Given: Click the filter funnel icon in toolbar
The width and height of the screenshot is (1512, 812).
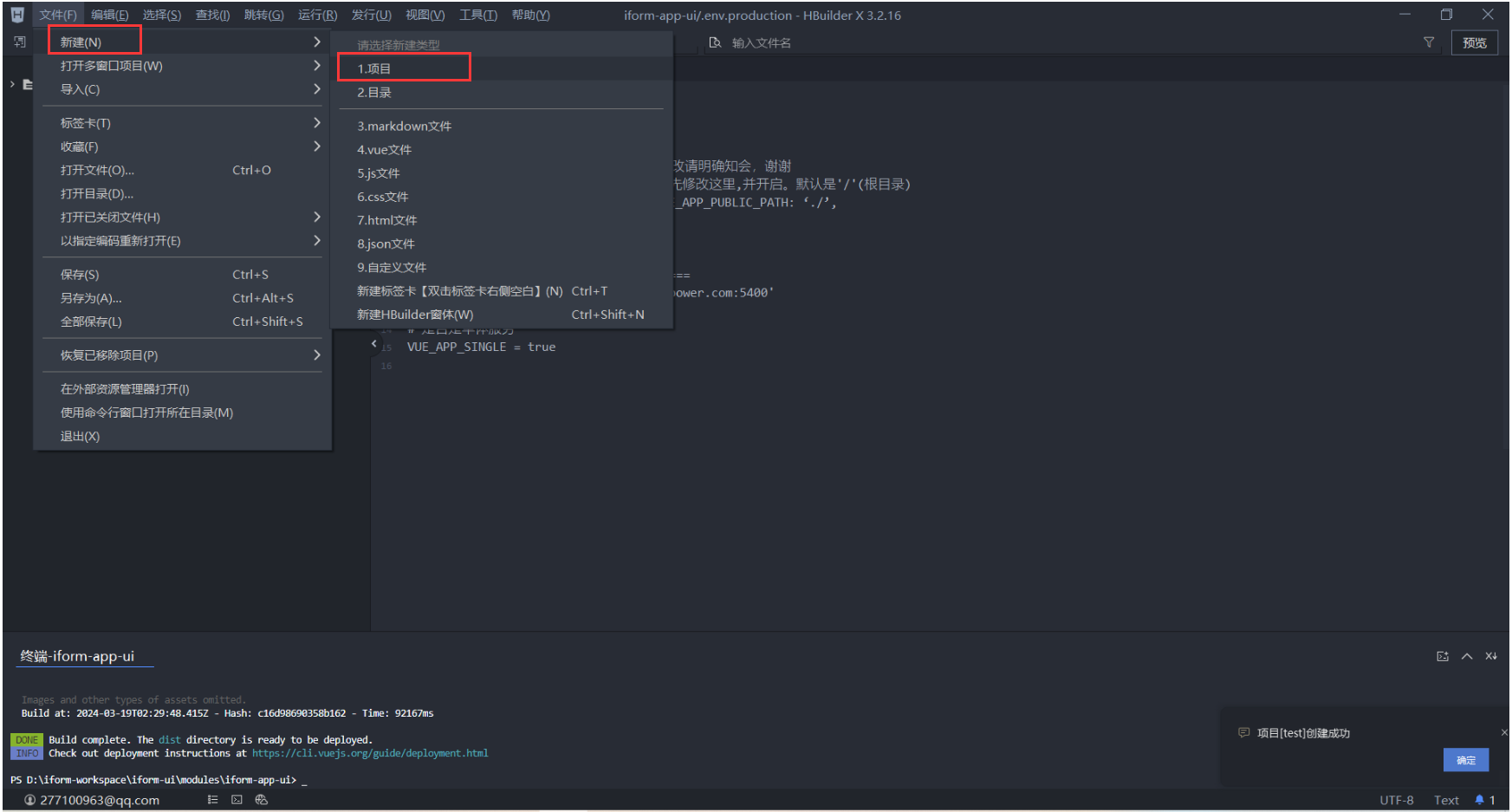Looking at the screenshot, I should point(1429,42).
